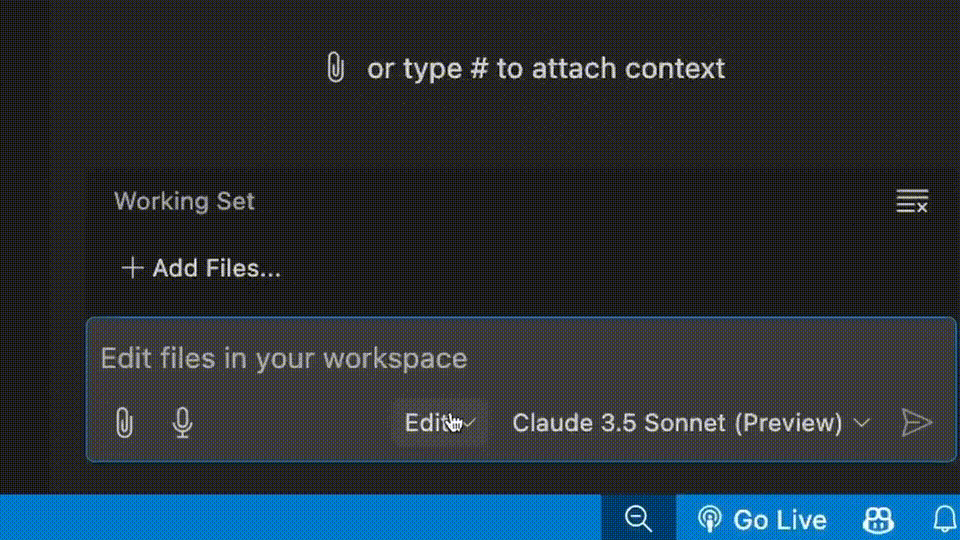Open notifications bell in status bar
This screenshot has width=960, height=540.
(x=944, y=519)
